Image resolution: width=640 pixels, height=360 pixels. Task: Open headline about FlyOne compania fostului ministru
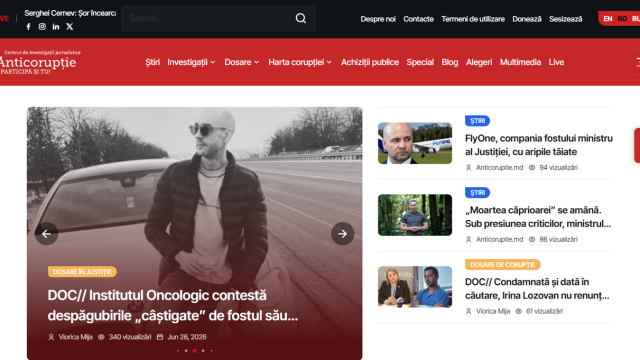pyautogui.click(x=539, y=145)
